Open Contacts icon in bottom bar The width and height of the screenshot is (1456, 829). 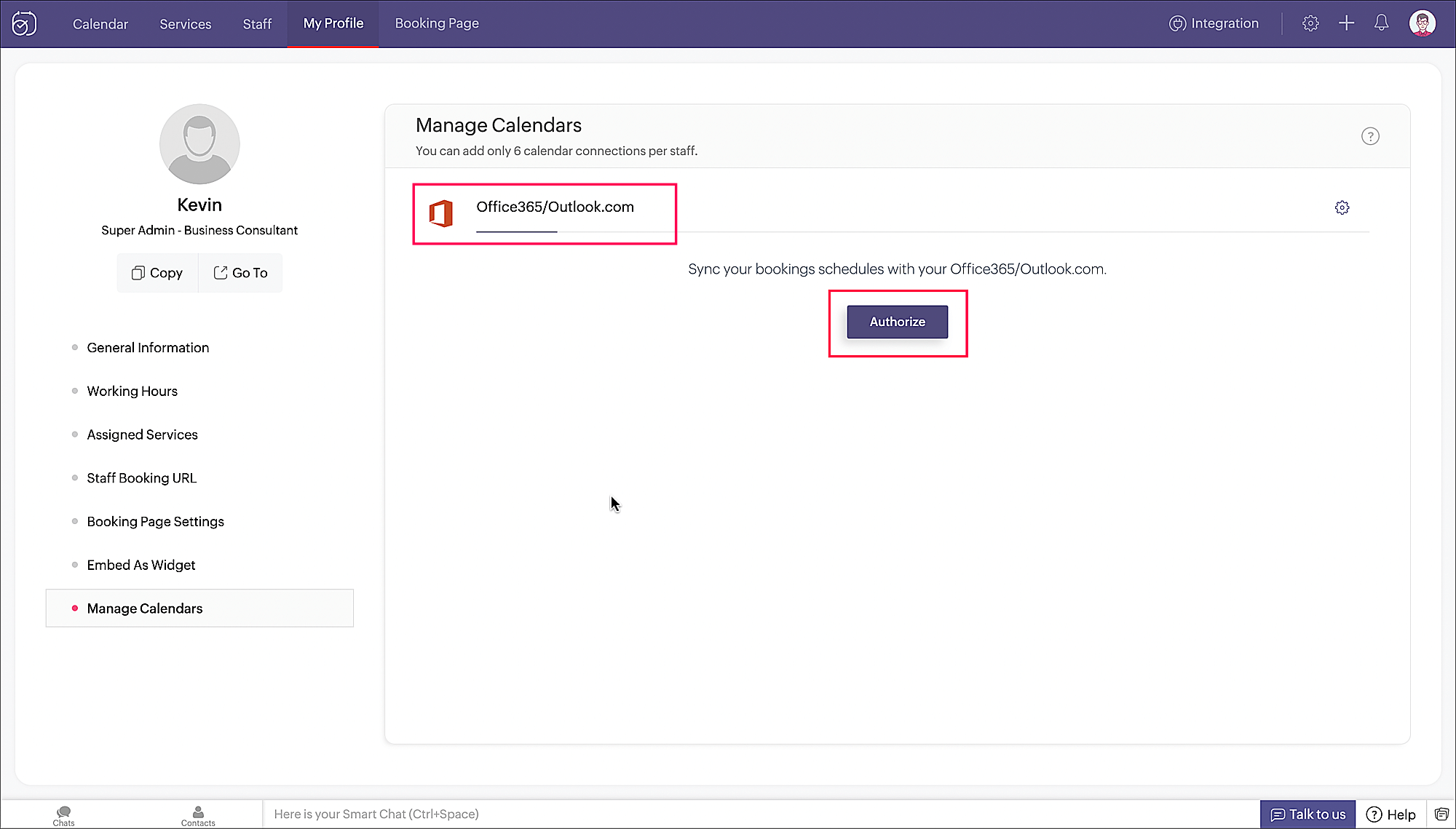(198, 815)
